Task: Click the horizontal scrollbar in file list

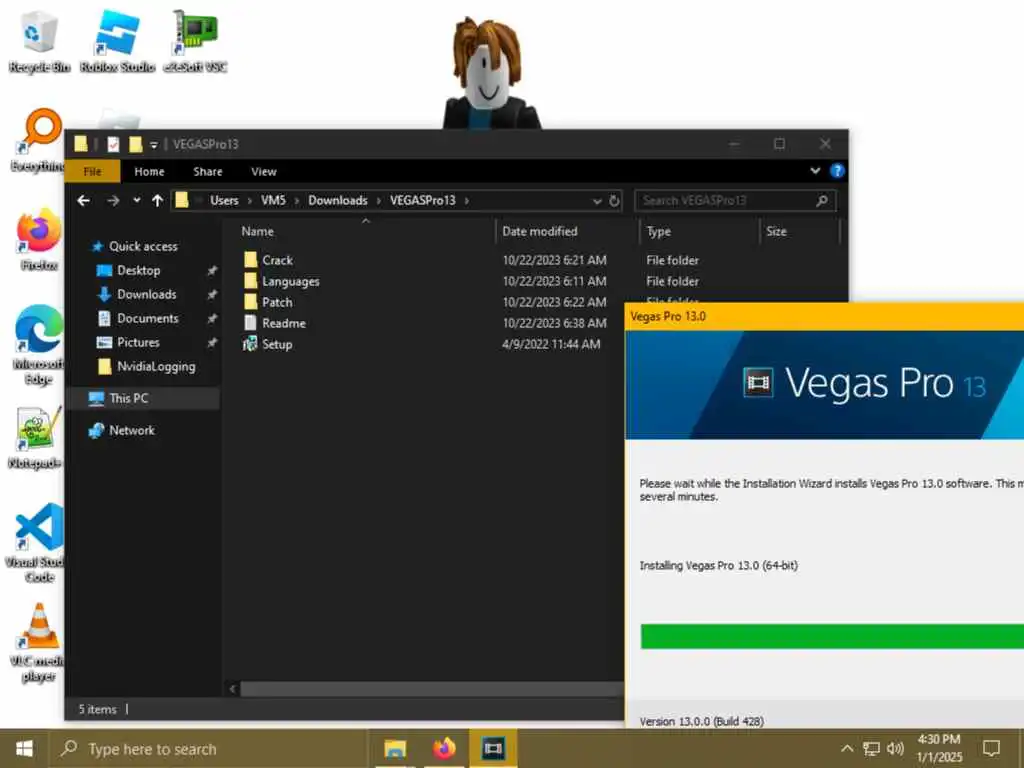Action: point(431,689)
